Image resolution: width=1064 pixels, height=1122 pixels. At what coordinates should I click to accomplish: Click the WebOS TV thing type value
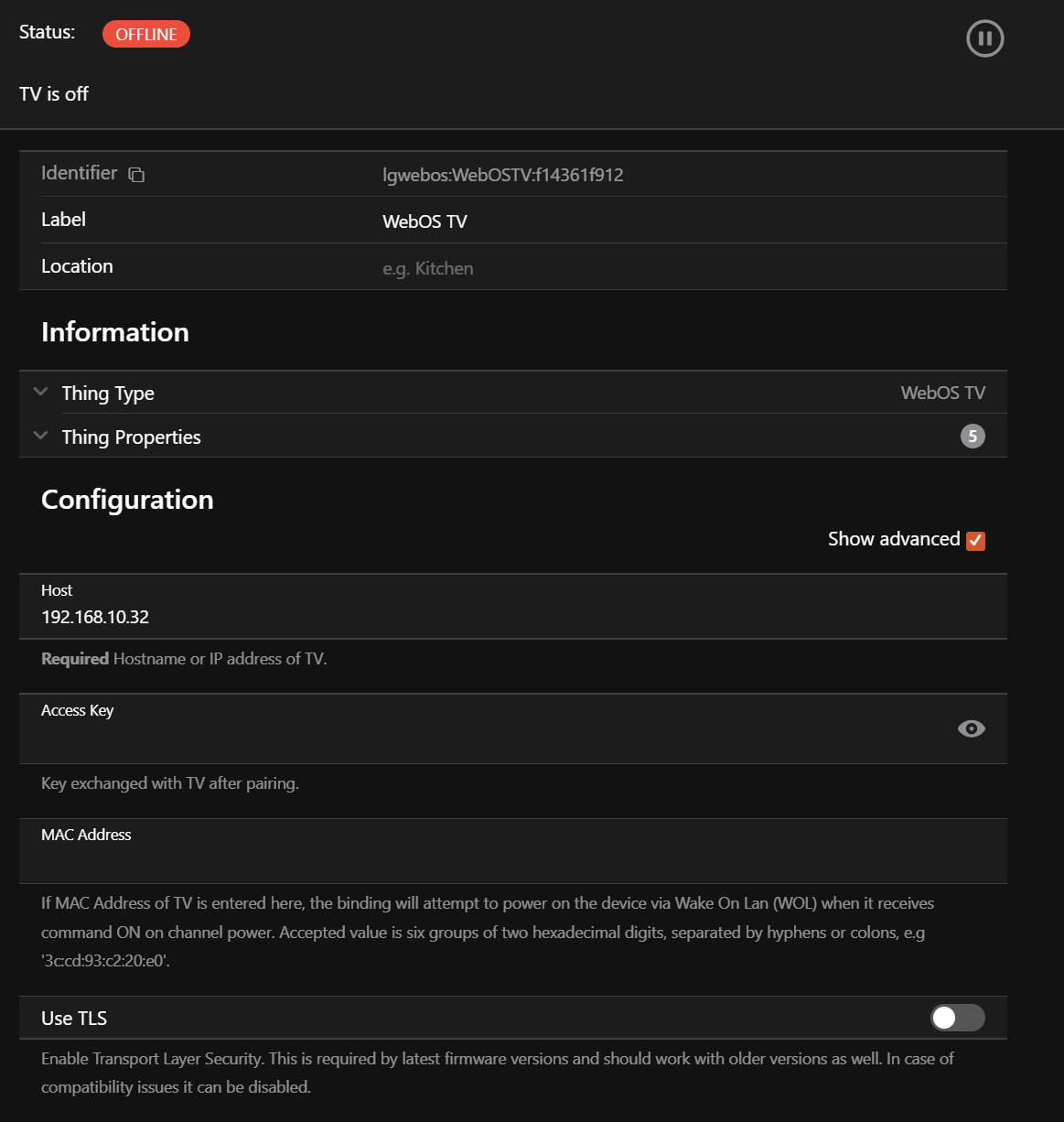coord(942,393)
